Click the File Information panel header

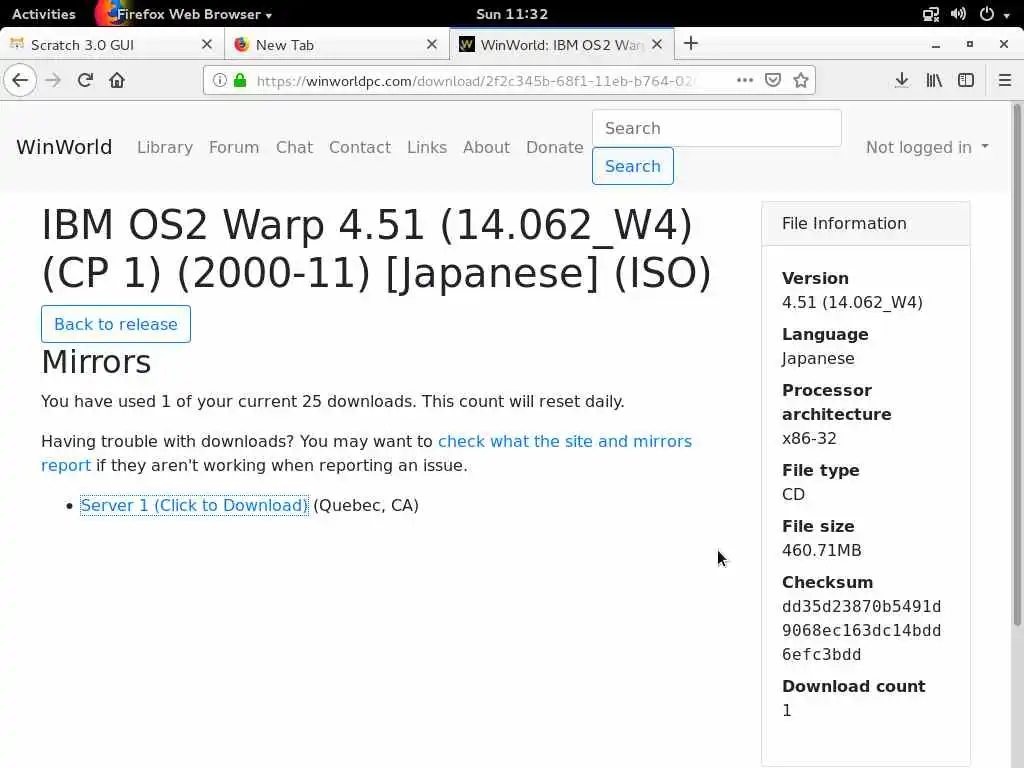point(866,223)
